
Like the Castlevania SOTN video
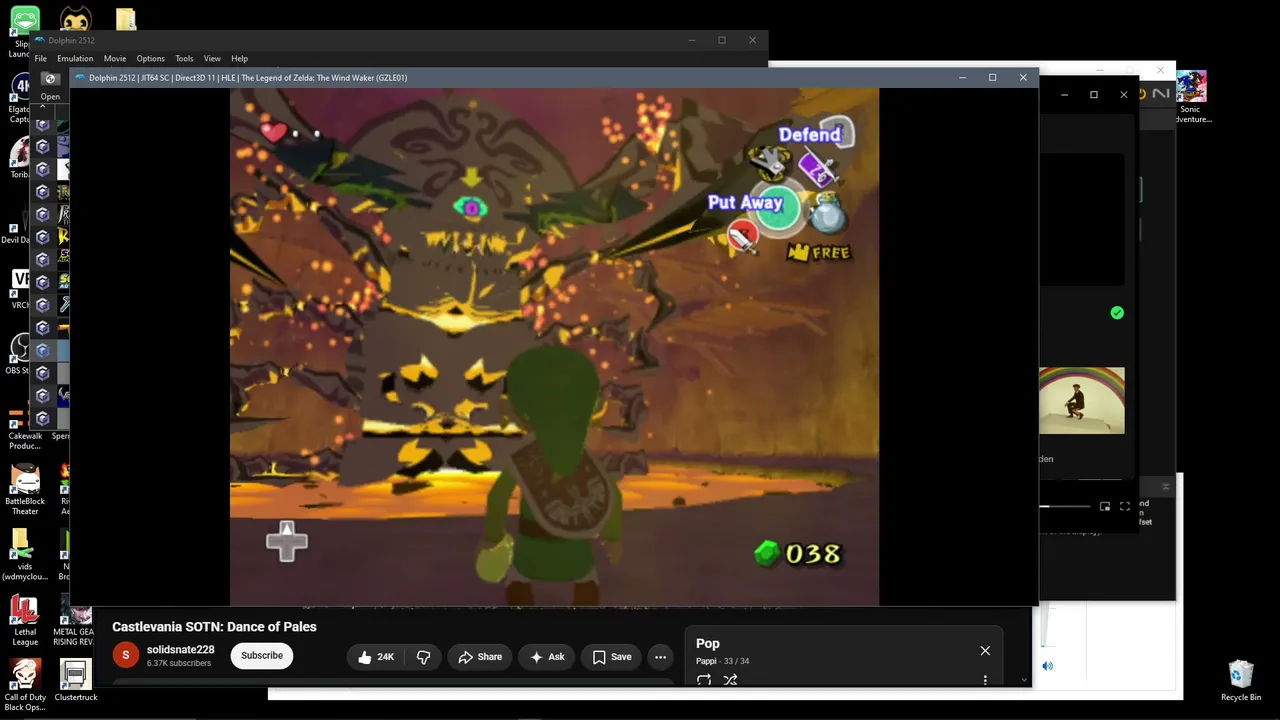coord(376,657)
